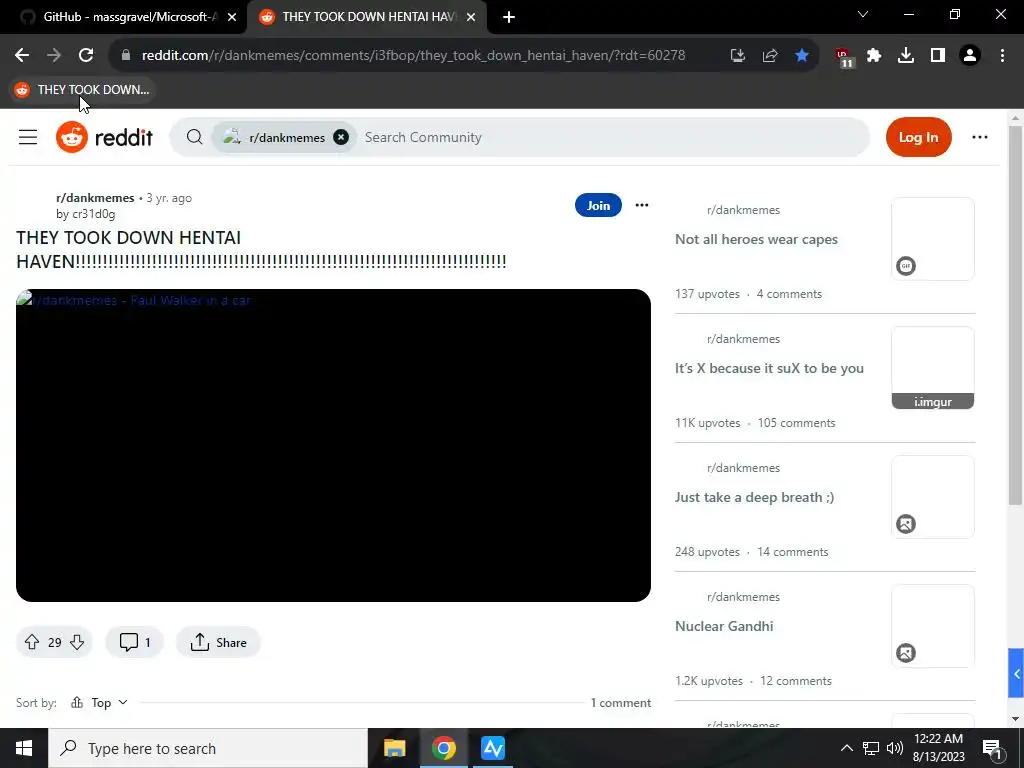Open Chrome downloads
1024x768 pixels.
[x=906, y=56]
